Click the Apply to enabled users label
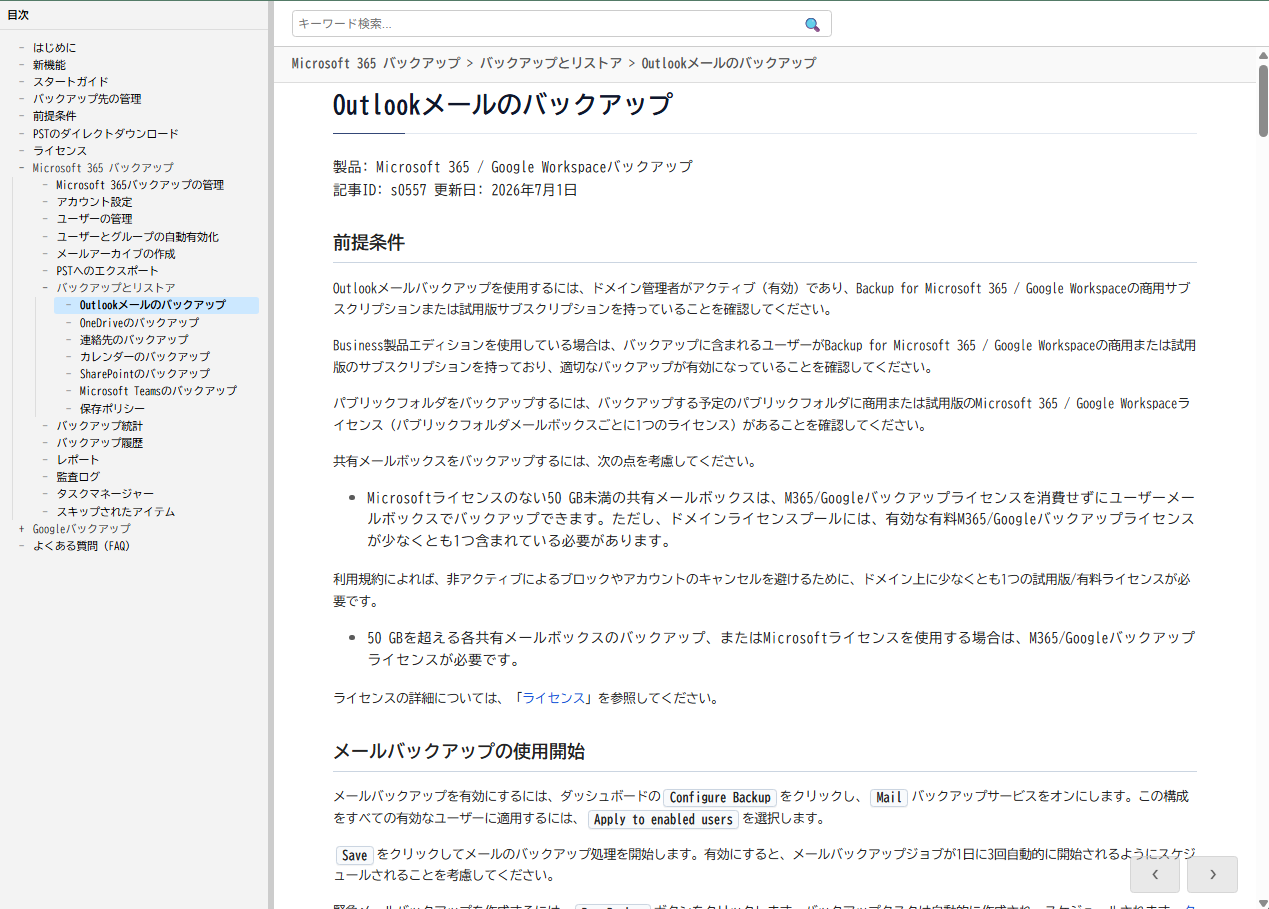1269x909 pixels. 663,819
